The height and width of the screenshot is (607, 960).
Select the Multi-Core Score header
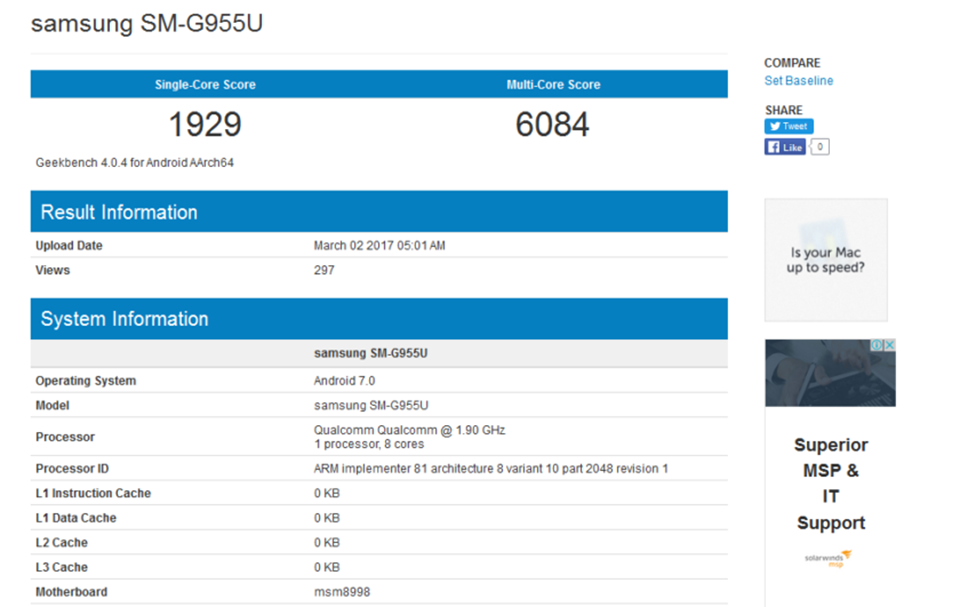click(x=553, y=85)
